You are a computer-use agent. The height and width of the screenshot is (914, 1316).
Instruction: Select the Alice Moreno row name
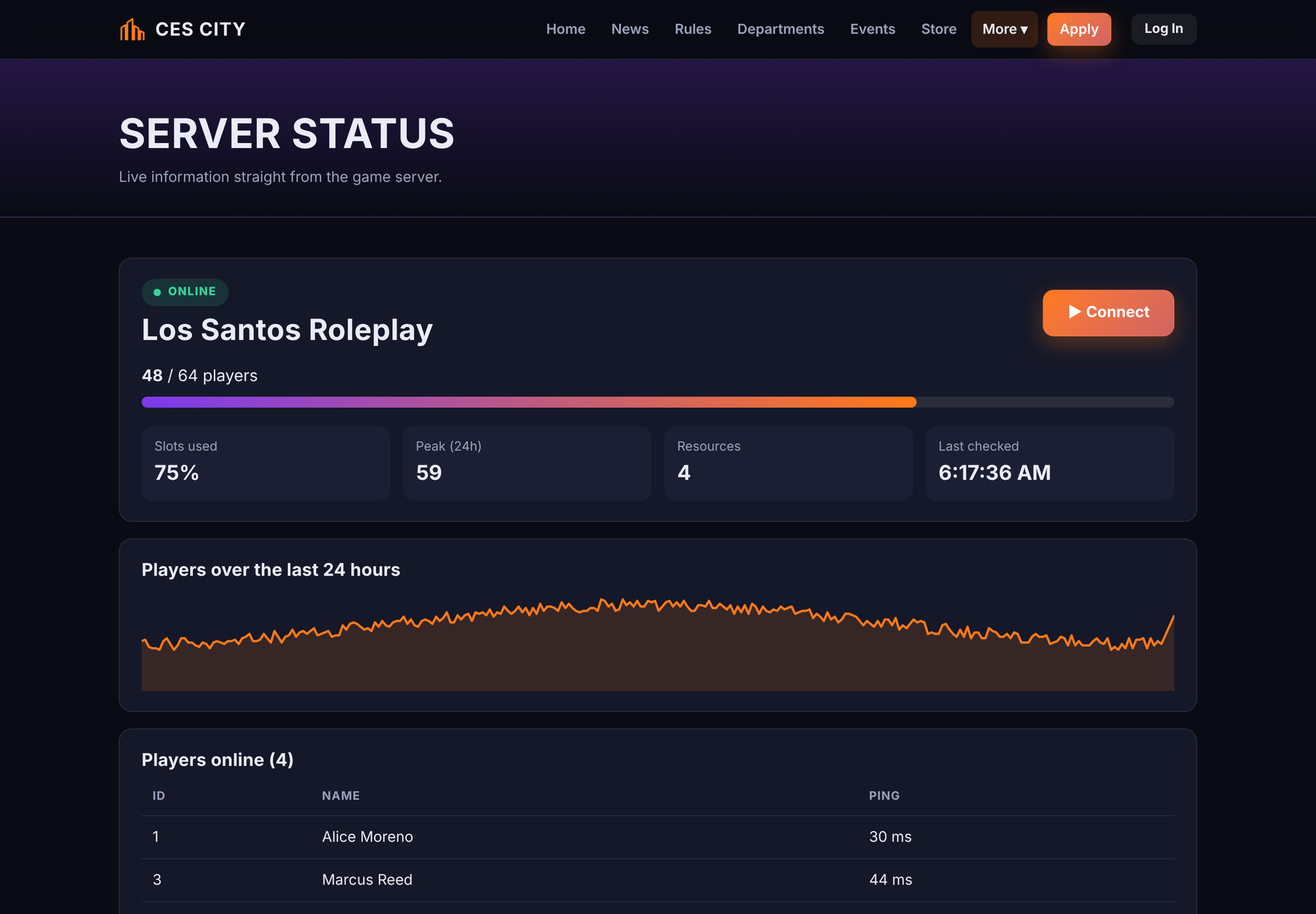coord(367,837)
